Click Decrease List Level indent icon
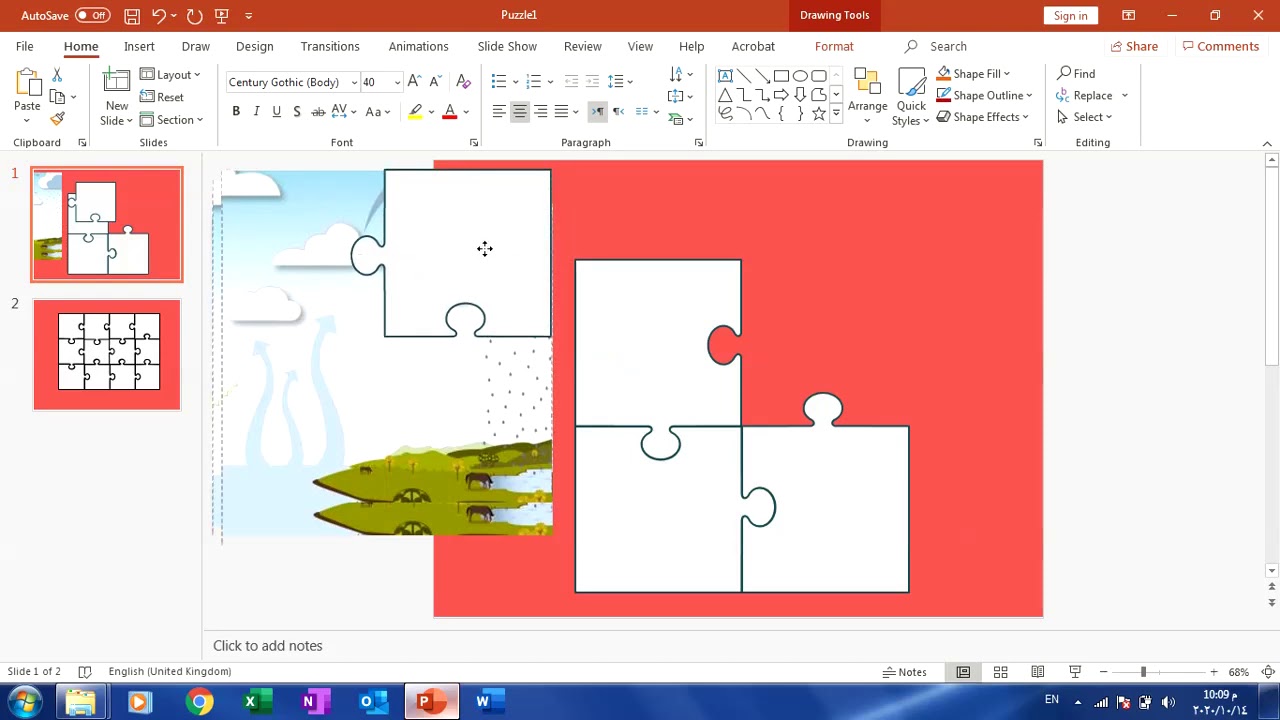Viewport: 1280px width, 720px height. coord(571,81)
